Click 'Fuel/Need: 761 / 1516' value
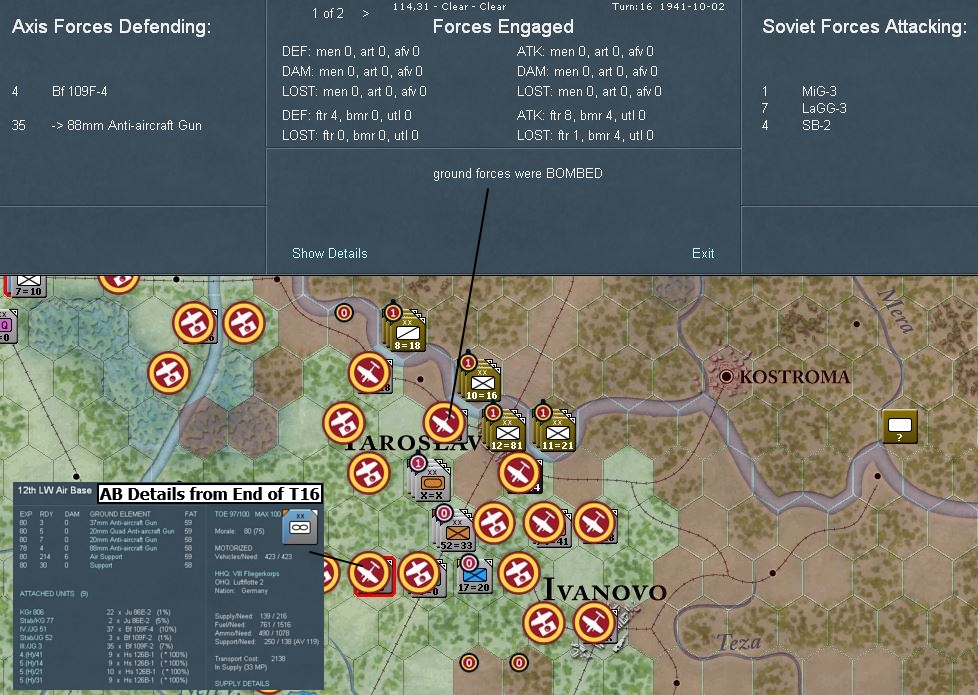The height and width of the screenshot is (695, 978). click(253, 625)
